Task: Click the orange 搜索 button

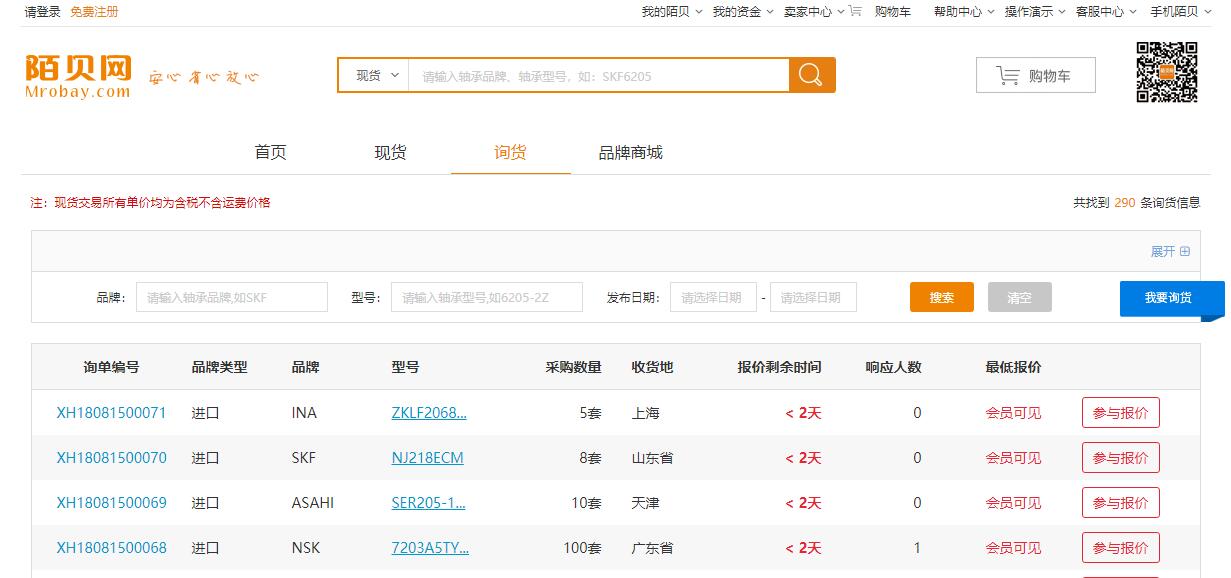Action: 941,297
